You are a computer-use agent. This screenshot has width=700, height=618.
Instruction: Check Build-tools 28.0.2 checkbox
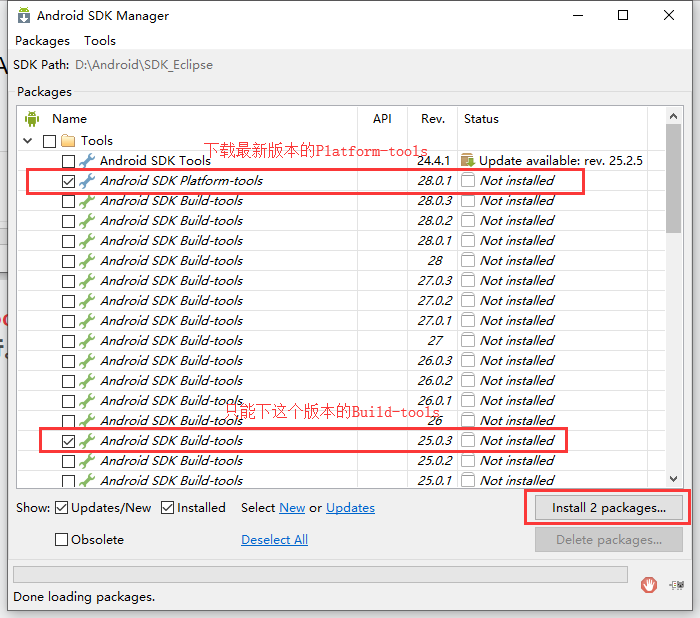(68, 221)
